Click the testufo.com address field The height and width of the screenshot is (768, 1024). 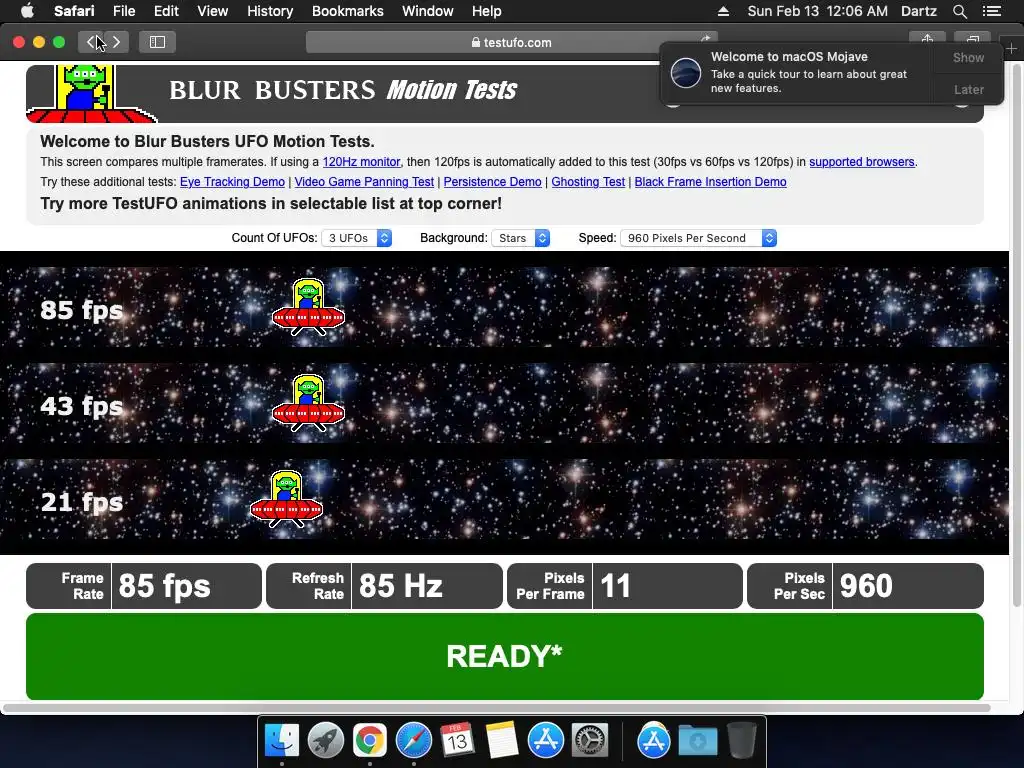pos(511,42)
